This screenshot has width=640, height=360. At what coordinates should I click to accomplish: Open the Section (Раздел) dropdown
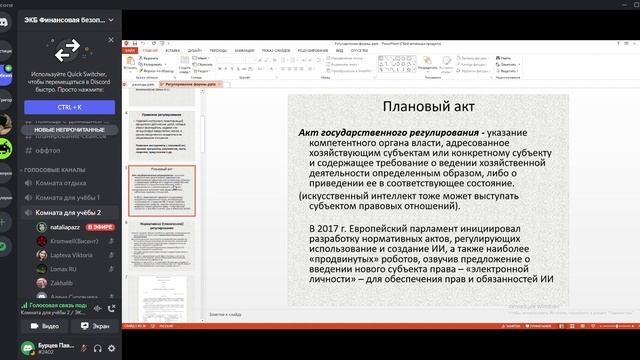click(202, 71)
